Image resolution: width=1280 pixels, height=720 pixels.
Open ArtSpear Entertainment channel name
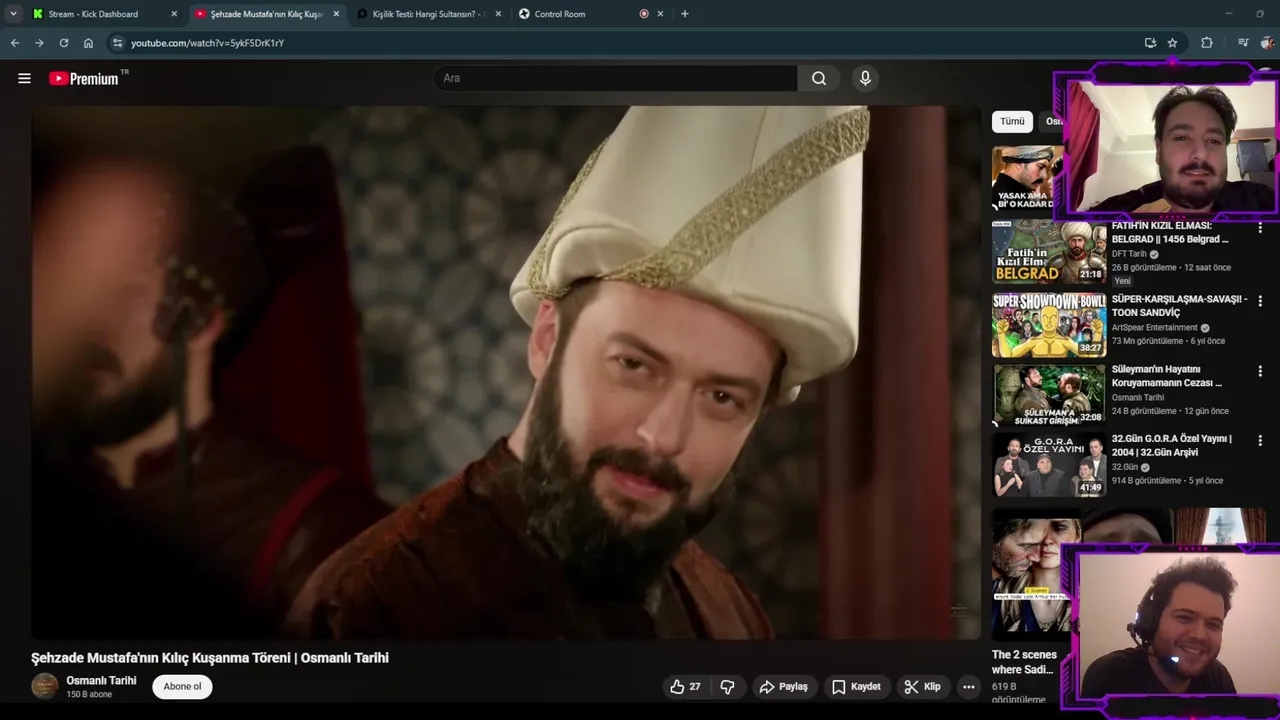1154,327
